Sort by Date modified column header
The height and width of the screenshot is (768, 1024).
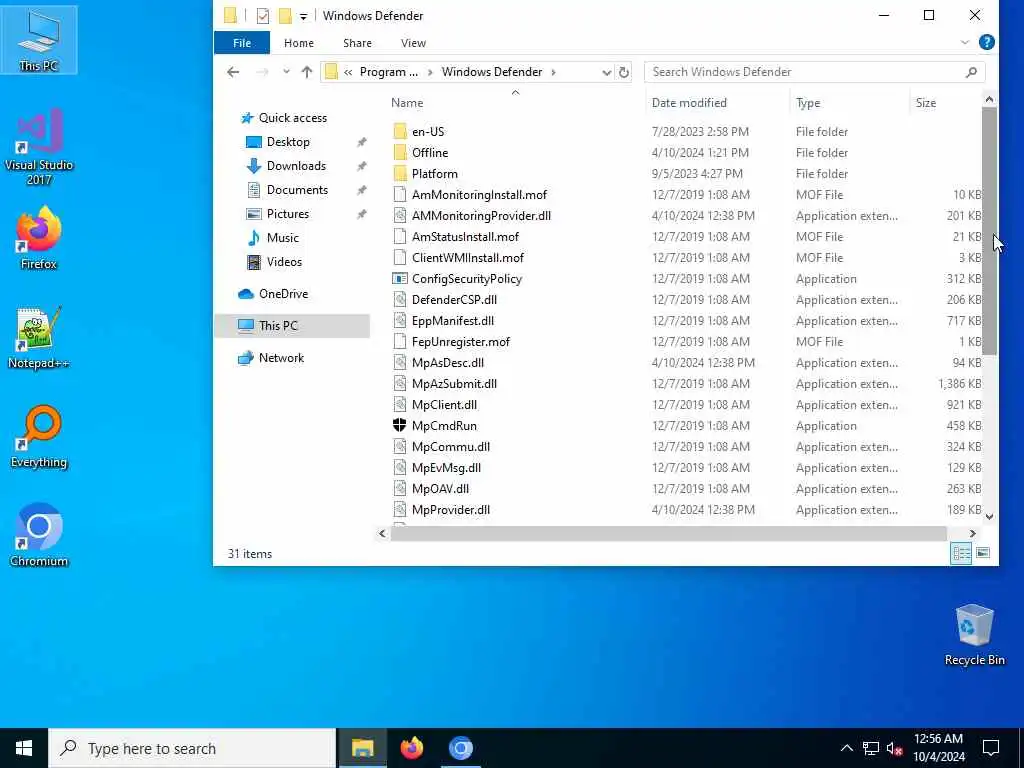click(x=689, y=103)
